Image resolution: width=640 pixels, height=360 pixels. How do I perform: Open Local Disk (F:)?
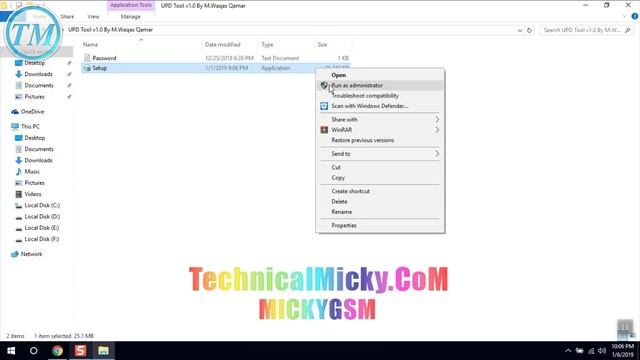pyautogui.click(x=42, y=239)
